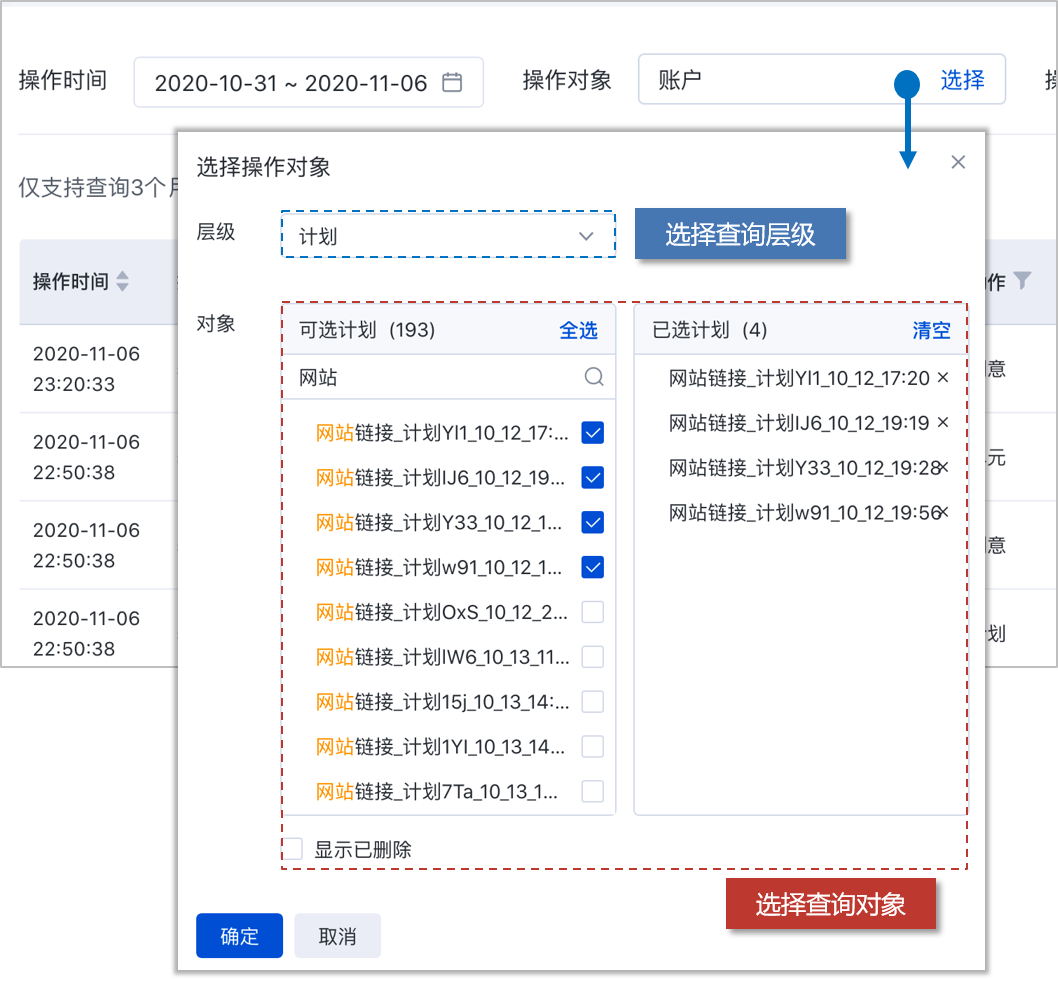Remove 网站链接_计划w91 from selected list
This screenshot has height=981, width=1058.
pyautogui.click(x=942, y=512)
